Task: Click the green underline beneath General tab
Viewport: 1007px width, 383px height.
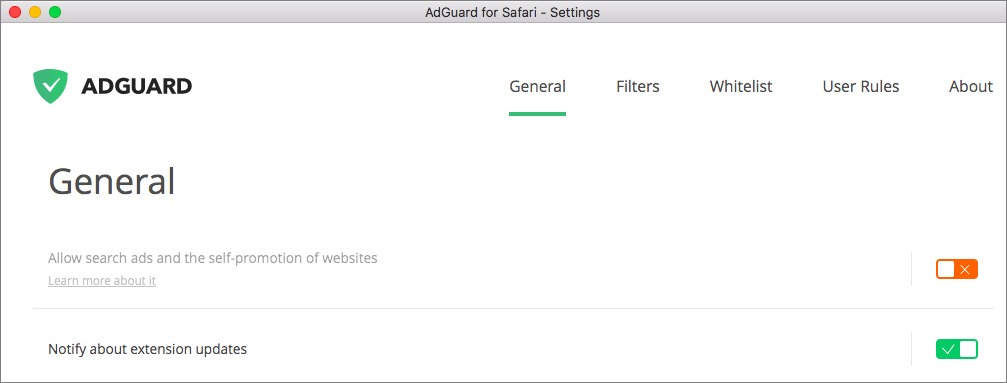Action: pos(538,114)
